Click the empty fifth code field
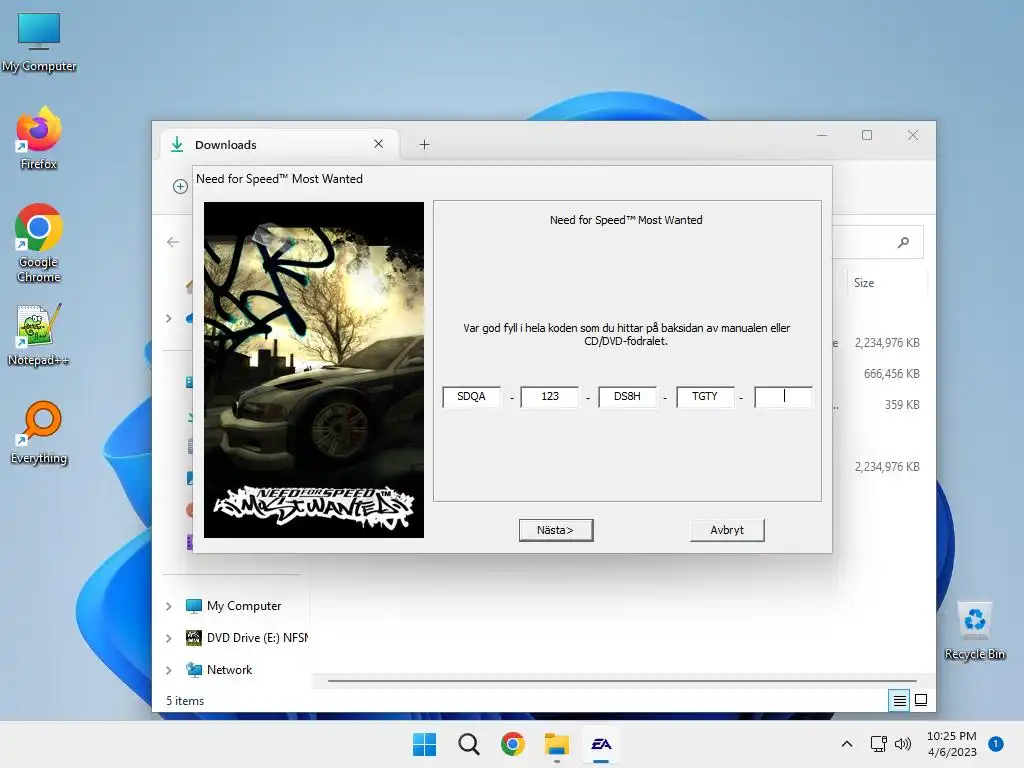Screen dimensions: 1024x768 (x=783, y=396)
